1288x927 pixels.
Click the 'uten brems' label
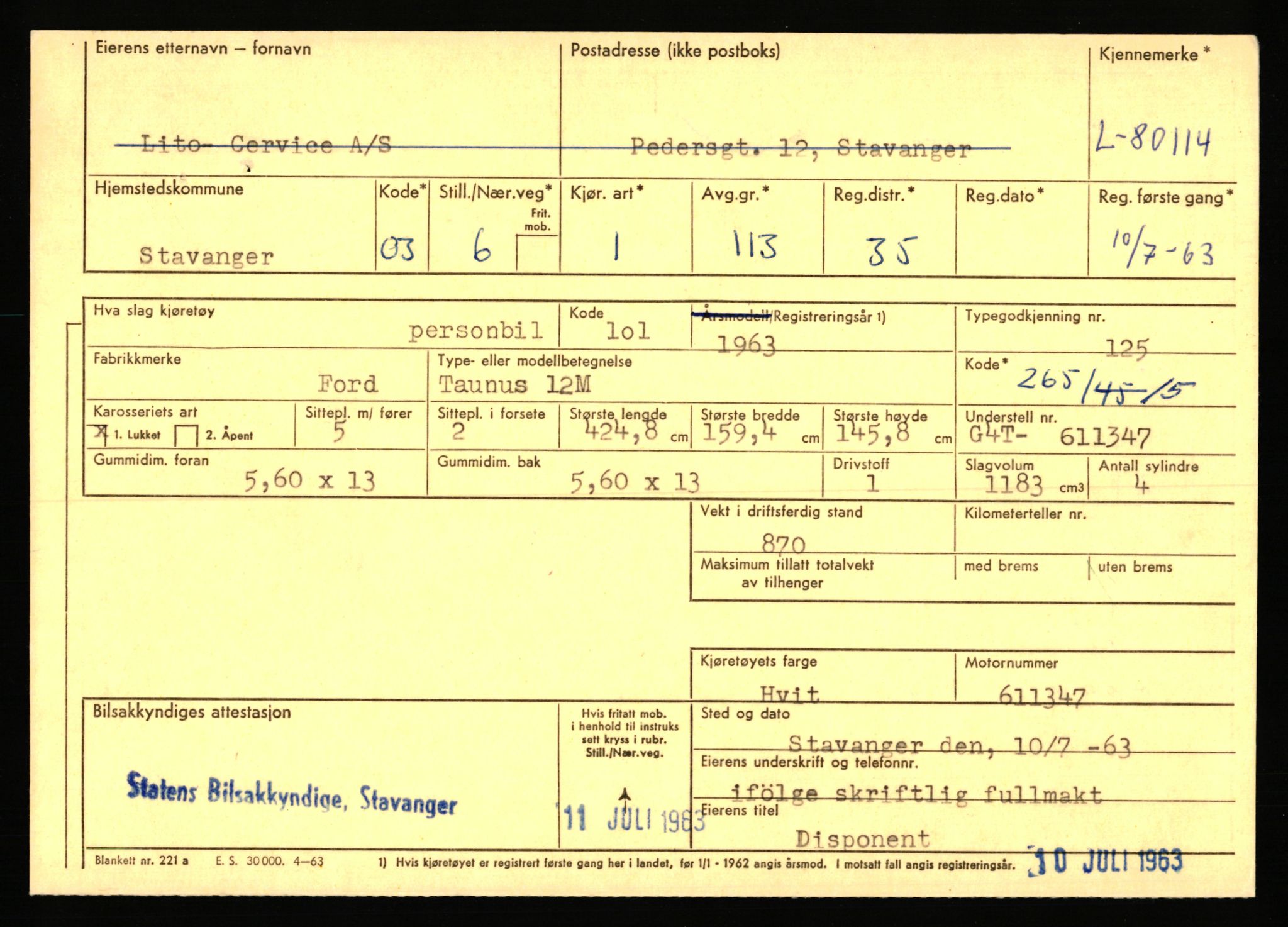[1135, 567]
